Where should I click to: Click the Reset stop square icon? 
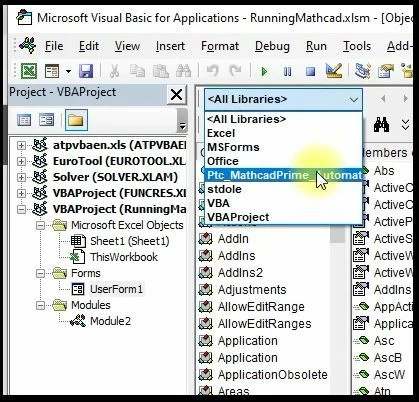[310, 71]
